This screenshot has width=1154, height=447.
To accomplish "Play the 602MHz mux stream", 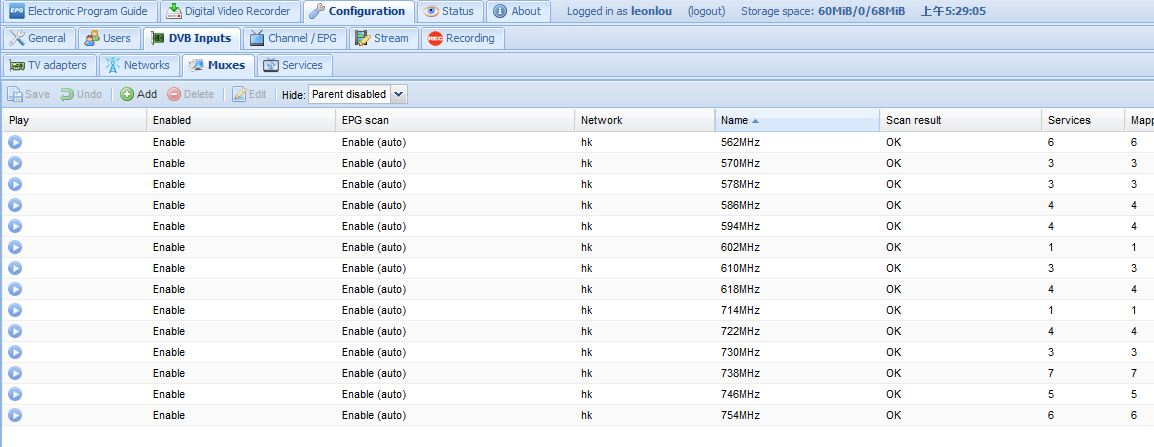I will pos(15,247).
